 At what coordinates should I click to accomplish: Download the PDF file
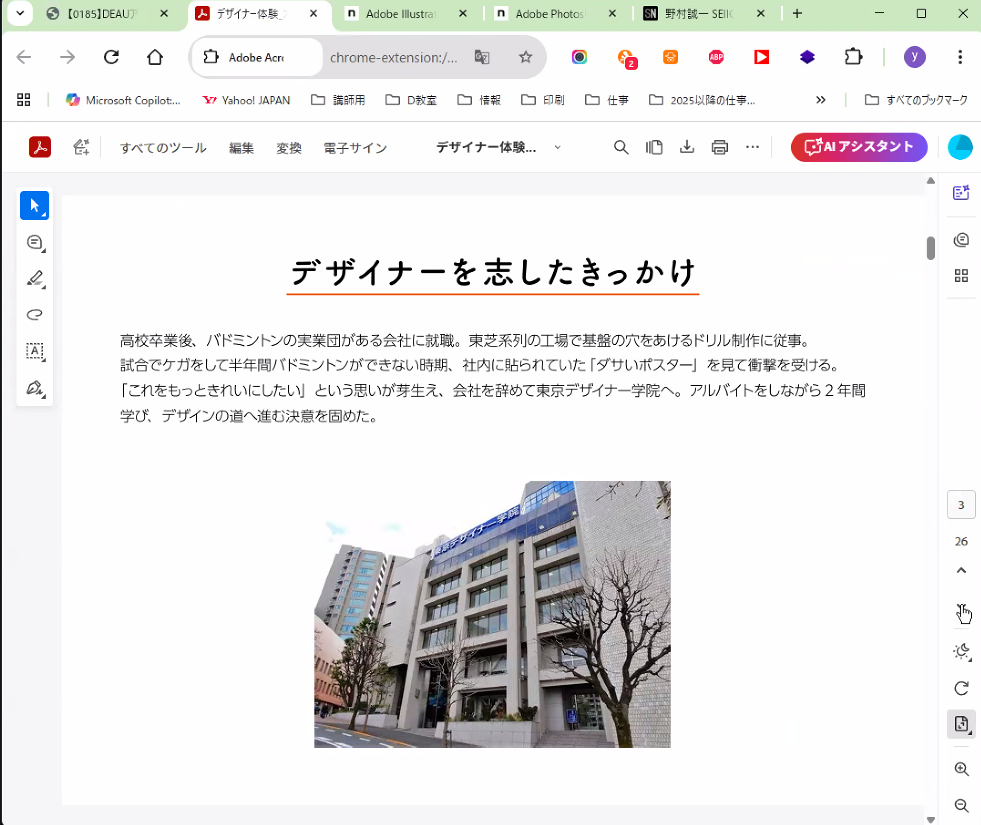click(687, 148)
